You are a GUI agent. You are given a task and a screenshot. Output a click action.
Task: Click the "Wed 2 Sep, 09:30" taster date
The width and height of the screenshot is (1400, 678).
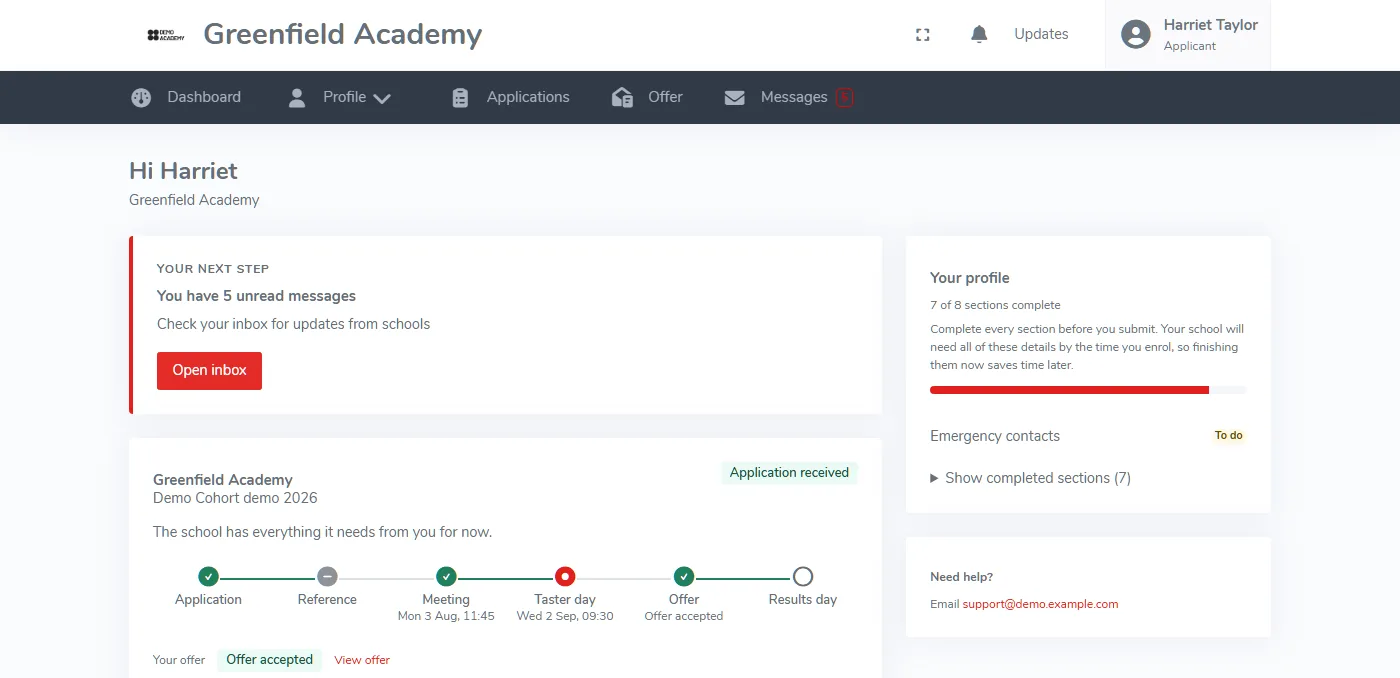(565, 616)
